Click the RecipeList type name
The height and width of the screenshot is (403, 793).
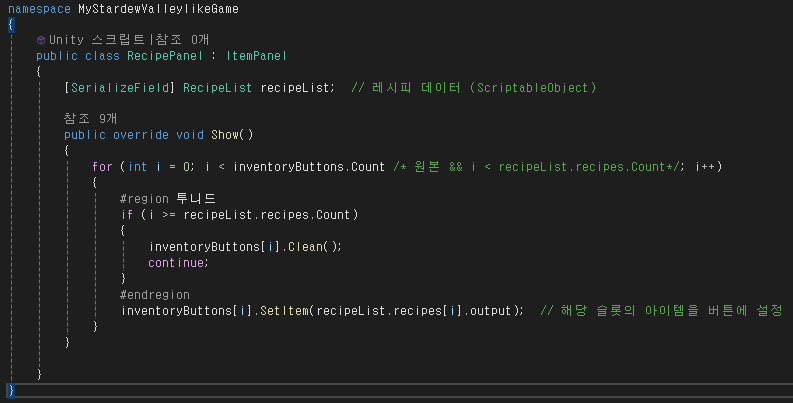pyautogui.click(x=217, y=87)
